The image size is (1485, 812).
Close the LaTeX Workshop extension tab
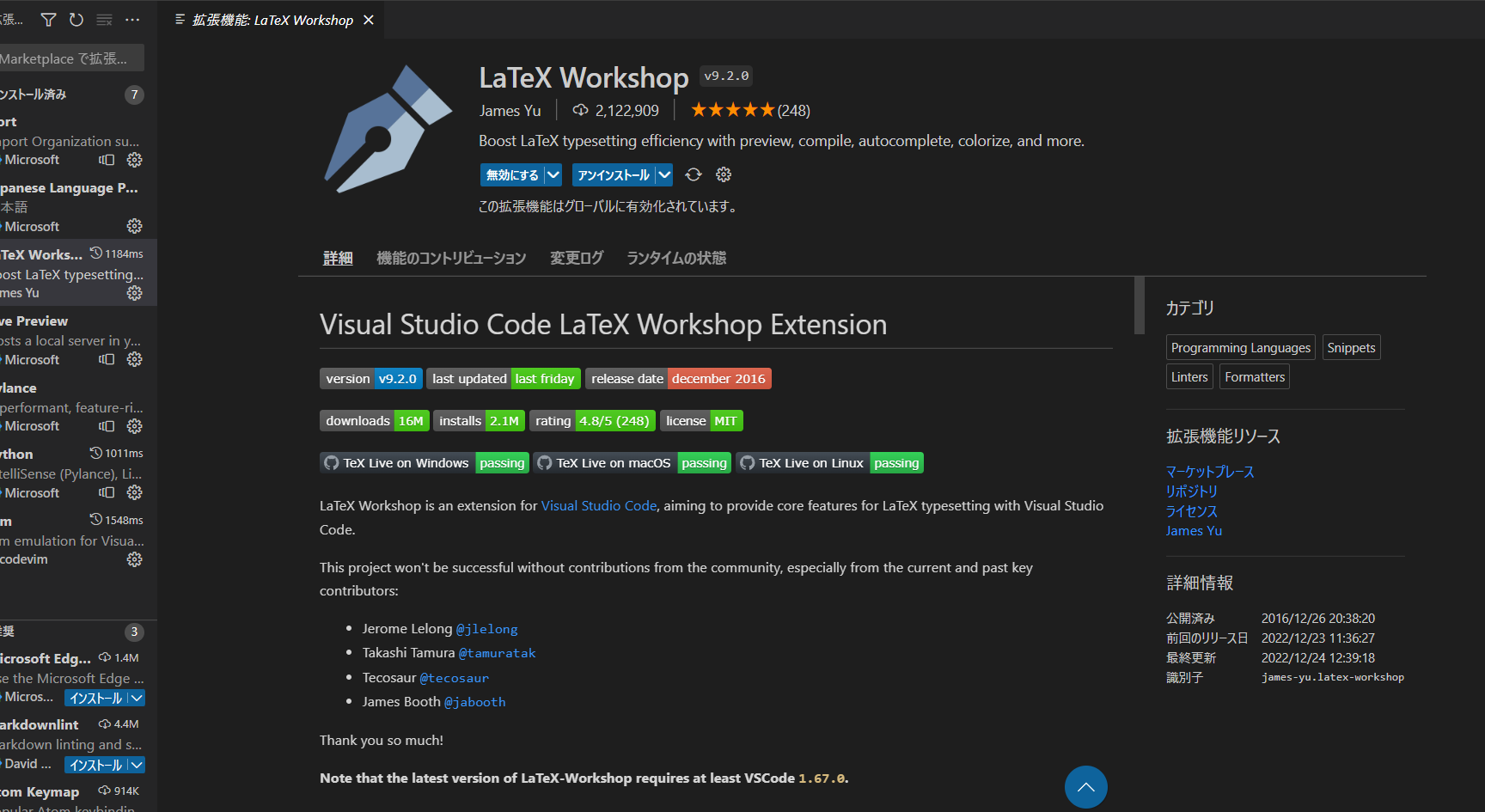coord(369,20)
